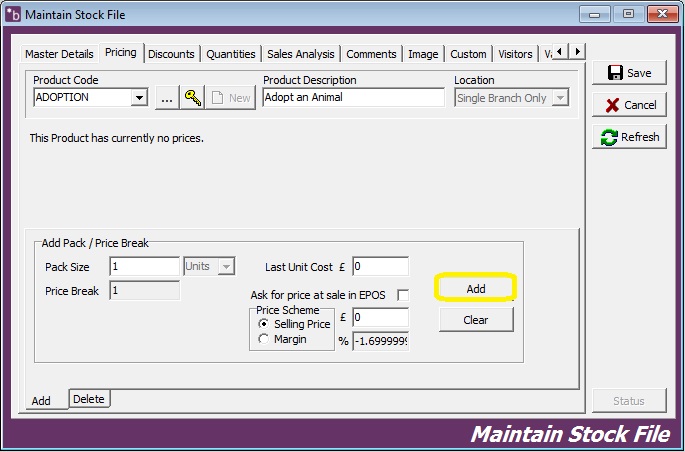Select the Selling Price radio option
The width and height of the screenshot is (685, 452).
(264, 324)
